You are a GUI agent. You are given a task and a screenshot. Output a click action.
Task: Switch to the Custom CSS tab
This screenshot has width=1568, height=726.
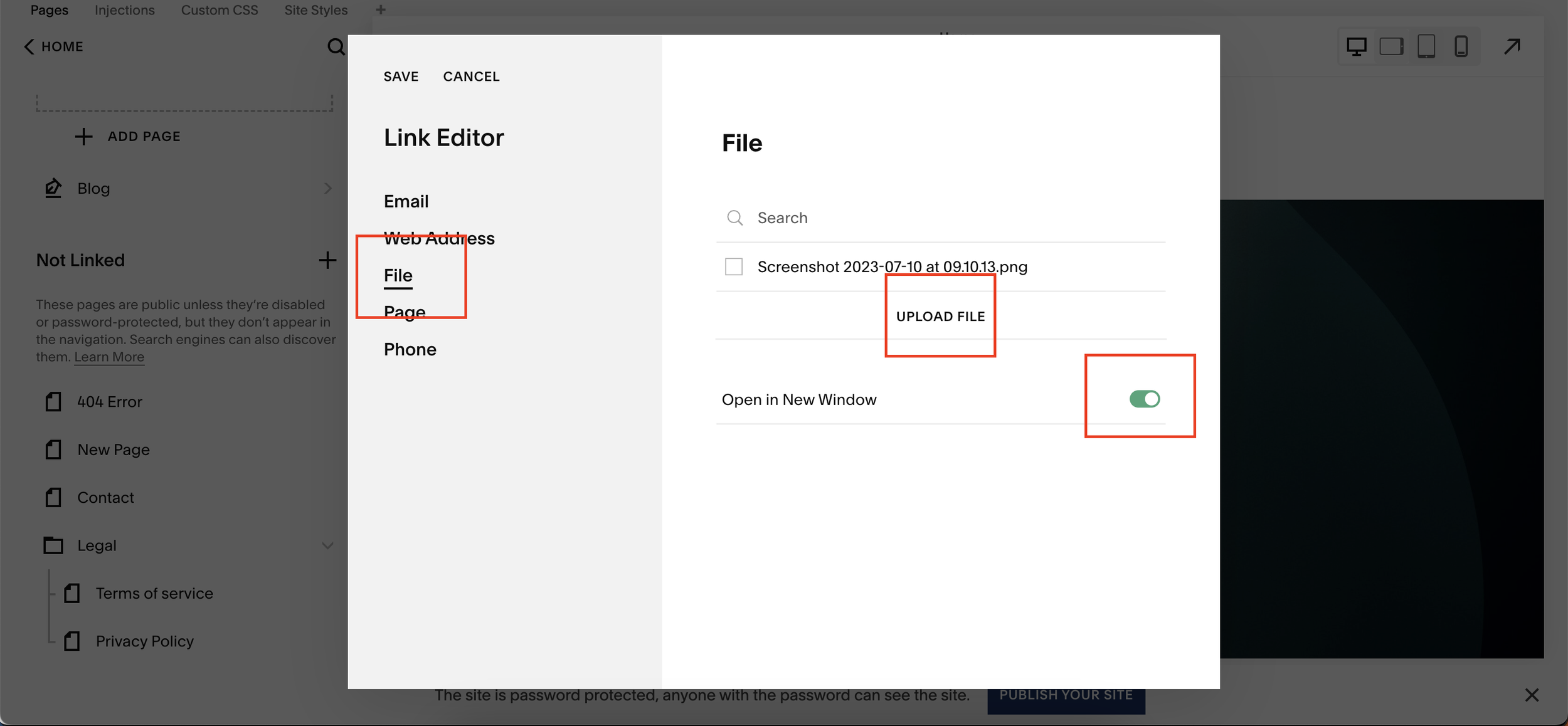tap(220, 10)
